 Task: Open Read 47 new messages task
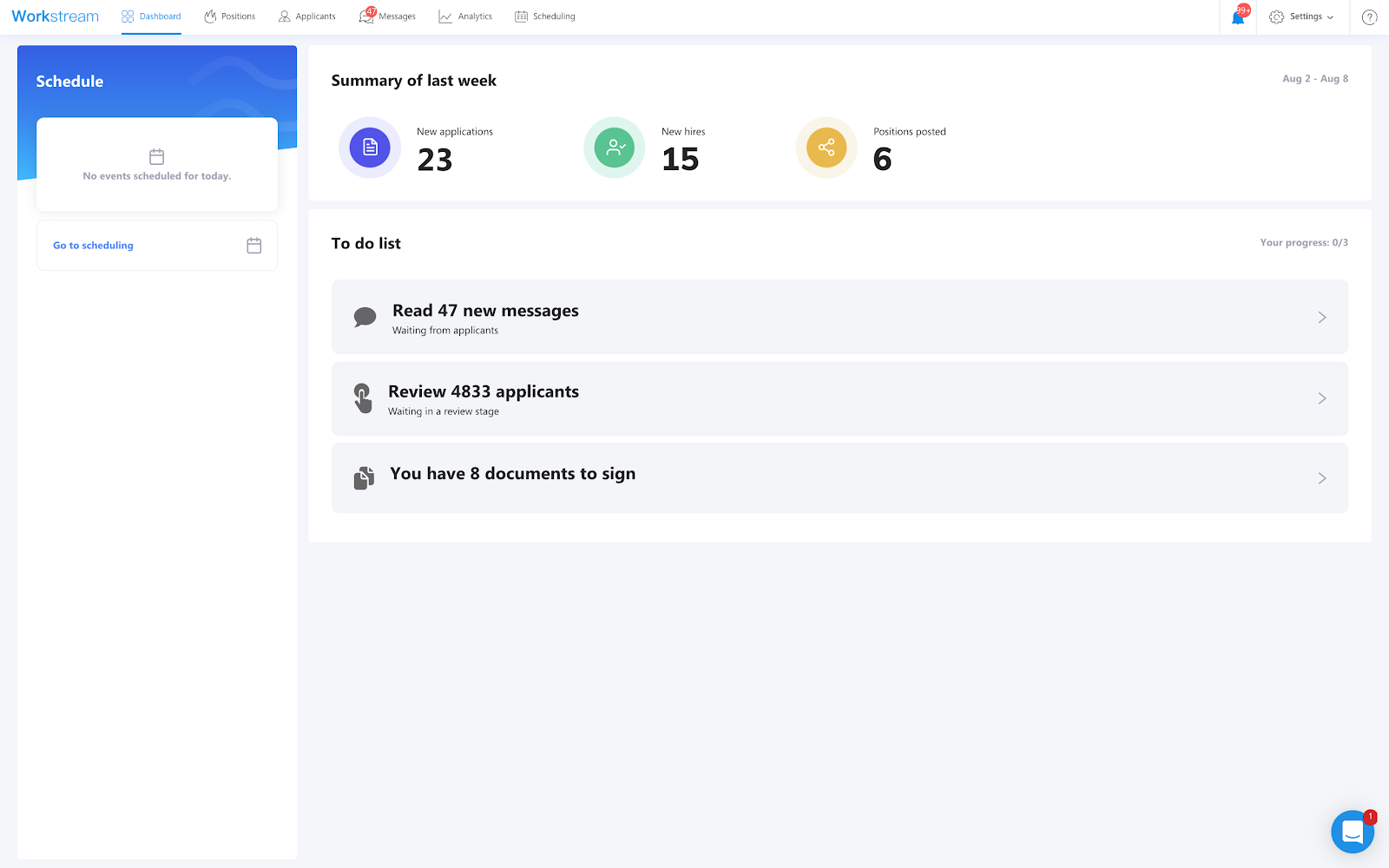tap(839, 317)
